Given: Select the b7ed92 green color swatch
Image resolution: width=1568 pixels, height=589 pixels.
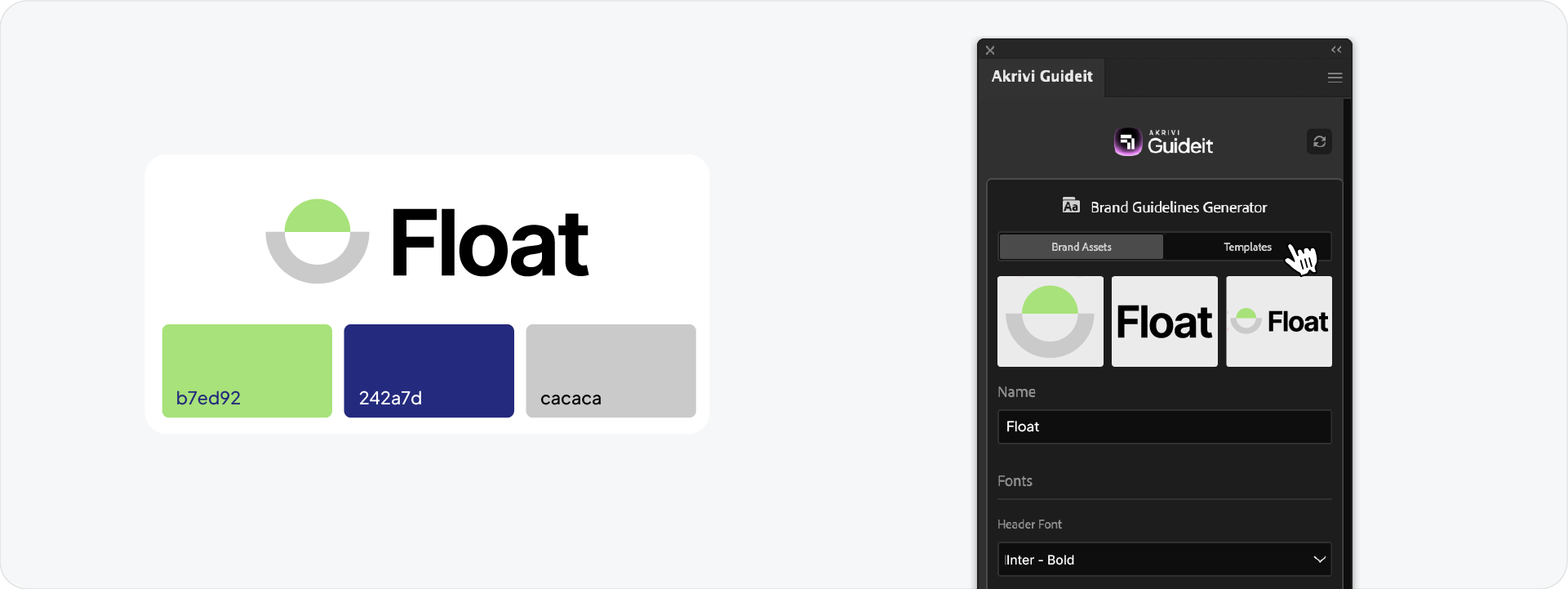Looking at the screenshot, I should [247, 370].
